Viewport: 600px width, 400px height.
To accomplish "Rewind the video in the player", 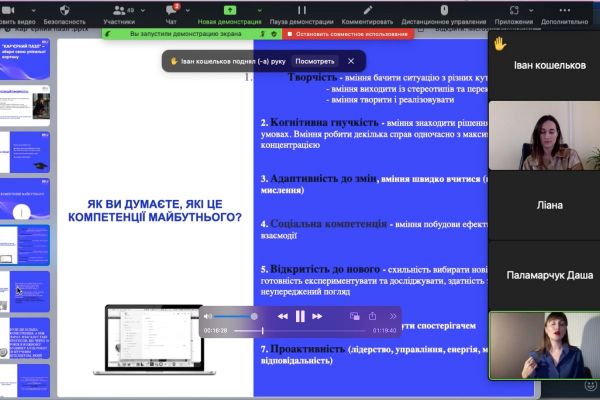I will [282, 316].
